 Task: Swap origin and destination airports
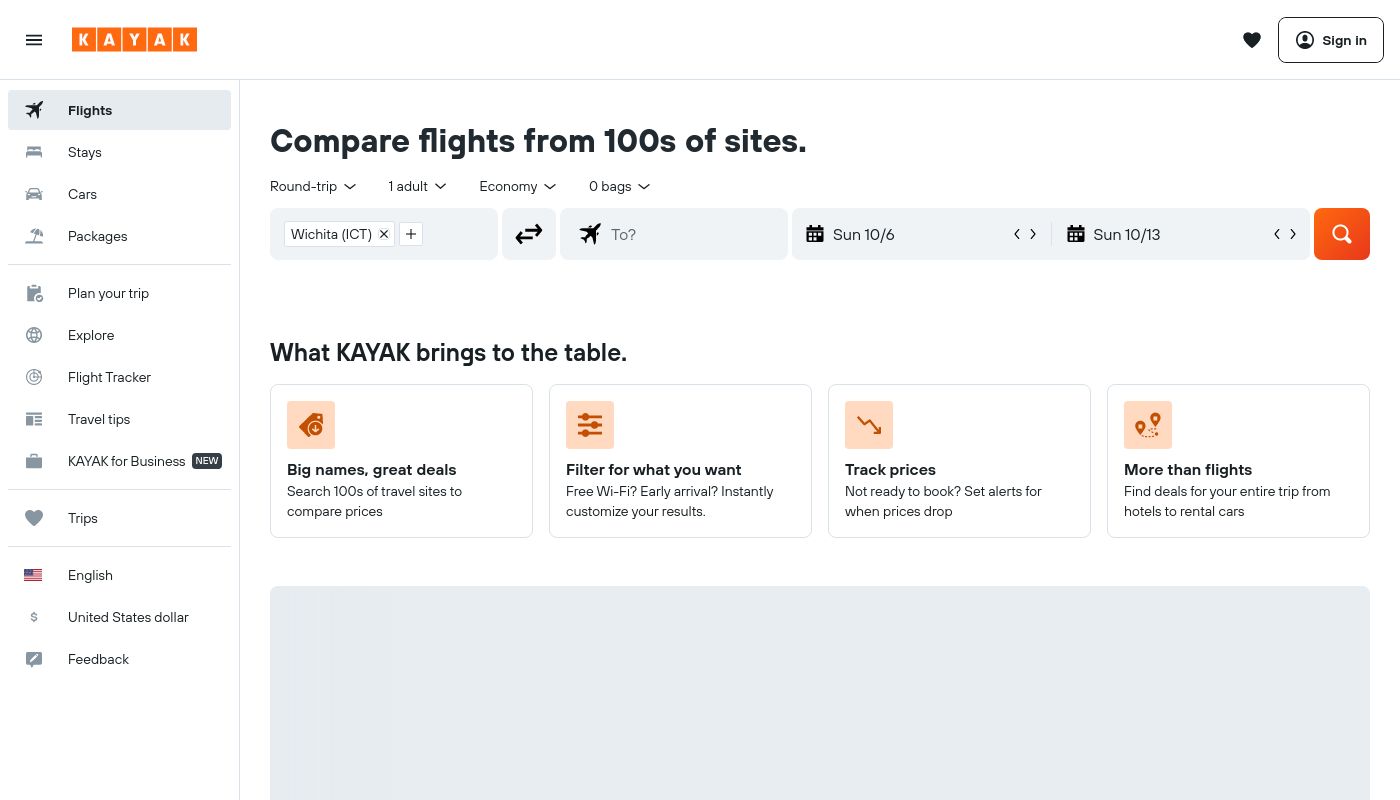click(529, 234)
